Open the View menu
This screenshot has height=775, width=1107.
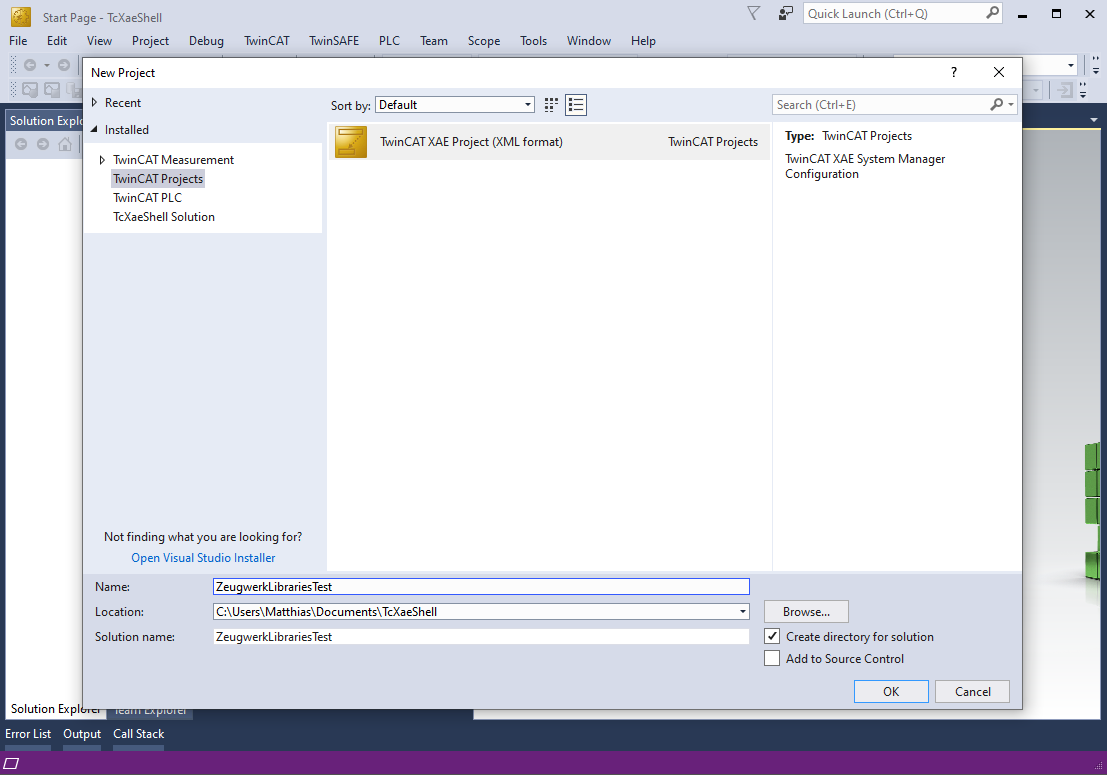tap(100, 41)
